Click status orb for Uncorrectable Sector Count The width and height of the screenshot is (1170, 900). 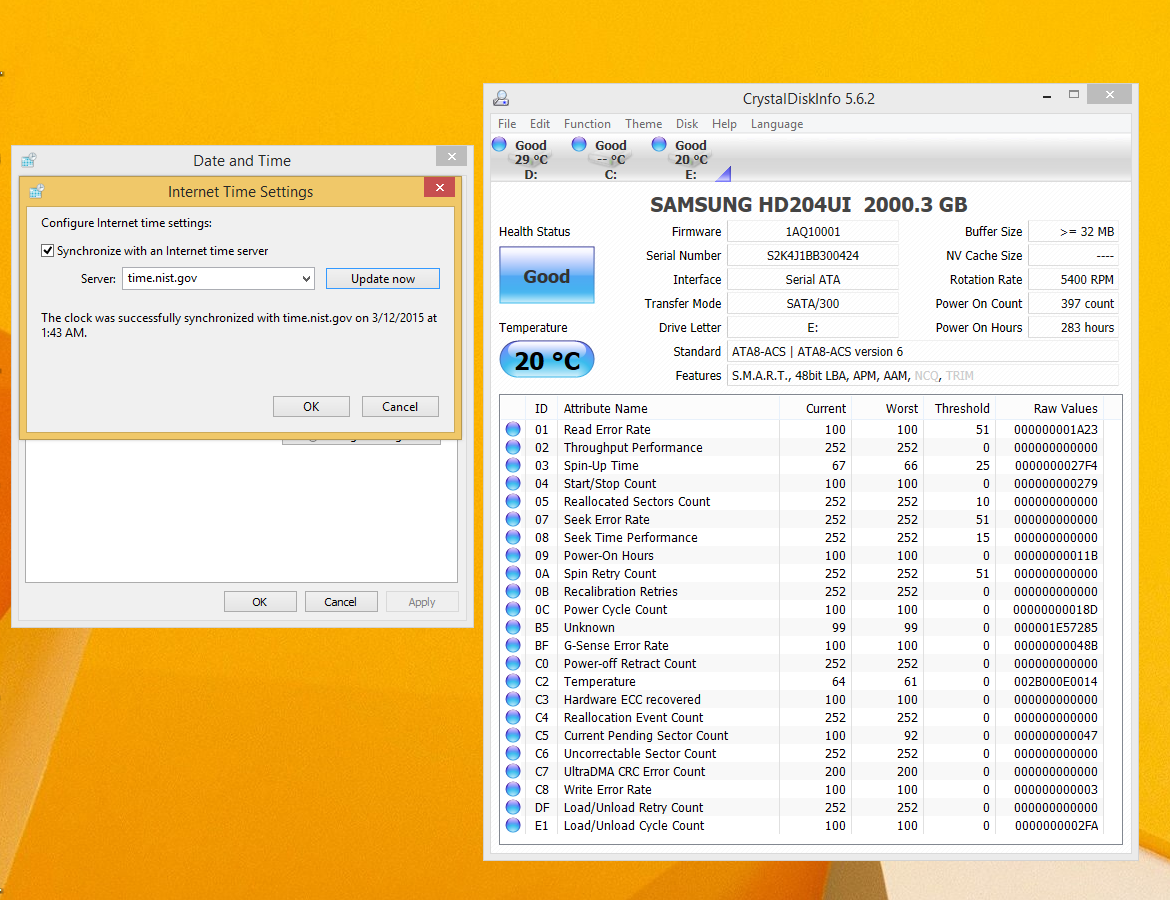tap(513, 753)
